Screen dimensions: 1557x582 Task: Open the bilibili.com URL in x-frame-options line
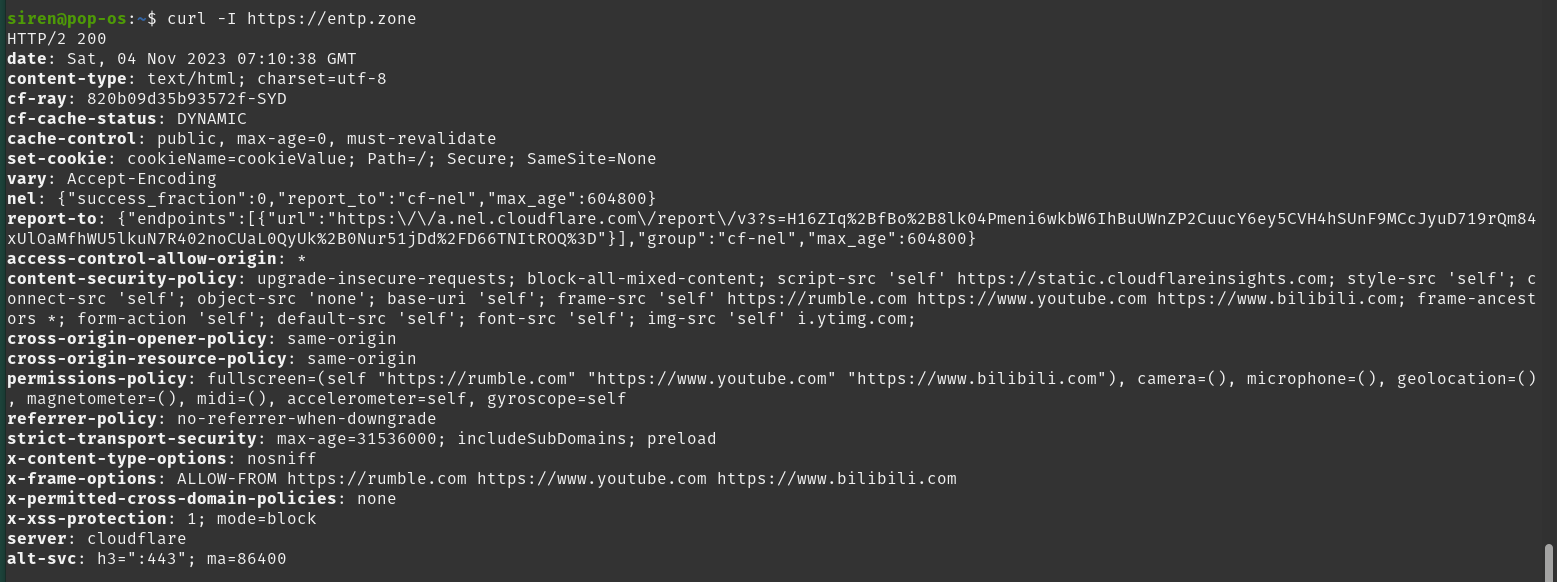(x=836, y=479)
